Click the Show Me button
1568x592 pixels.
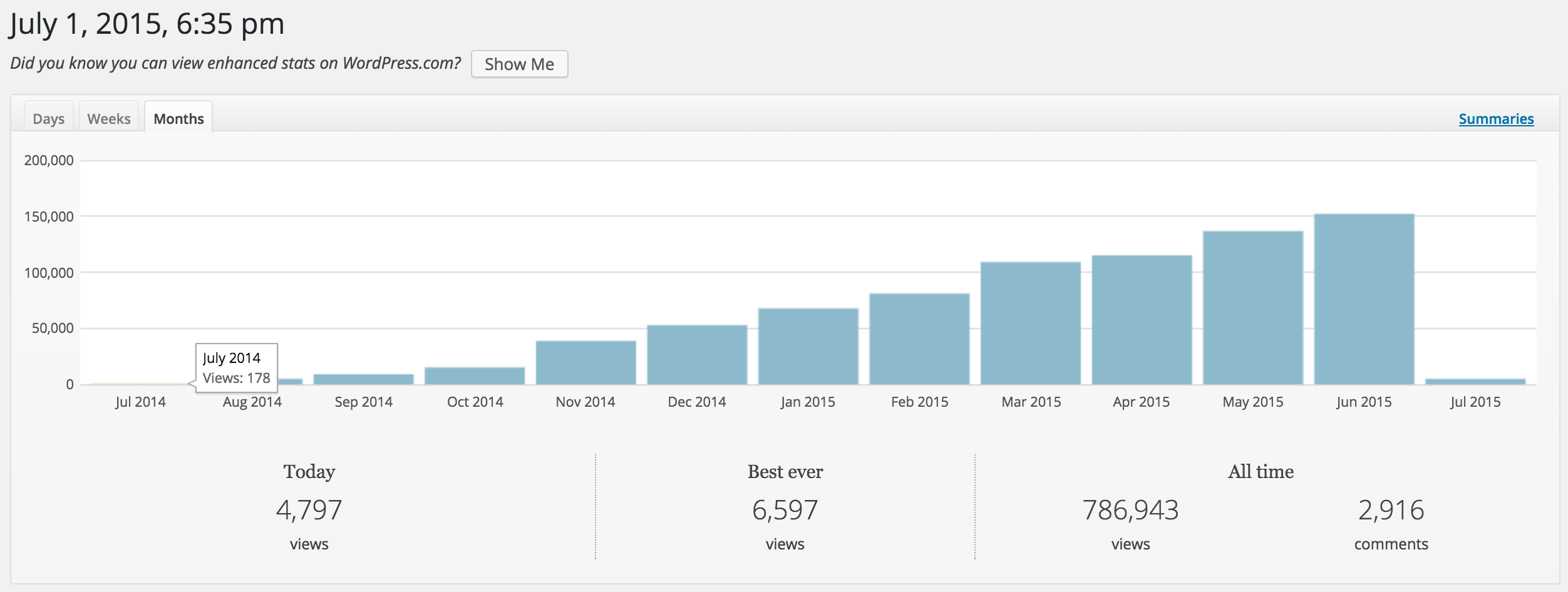coord(519,64)
